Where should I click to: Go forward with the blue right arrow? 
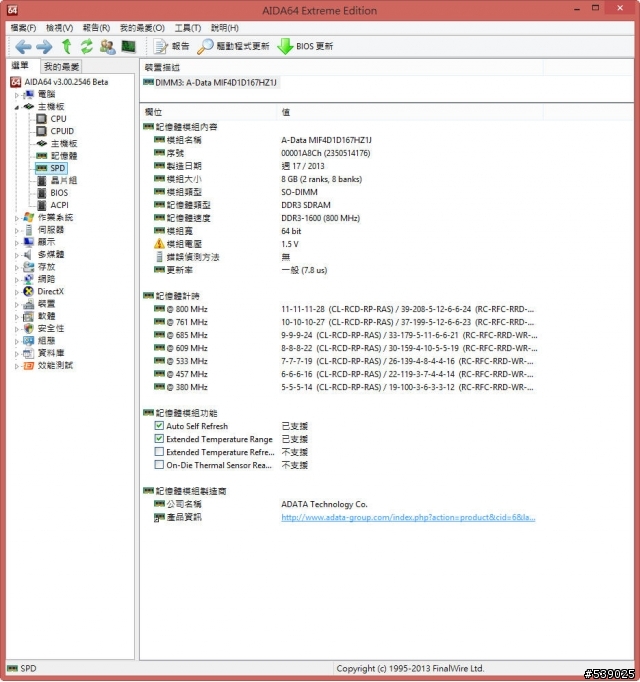pos(44,46)
